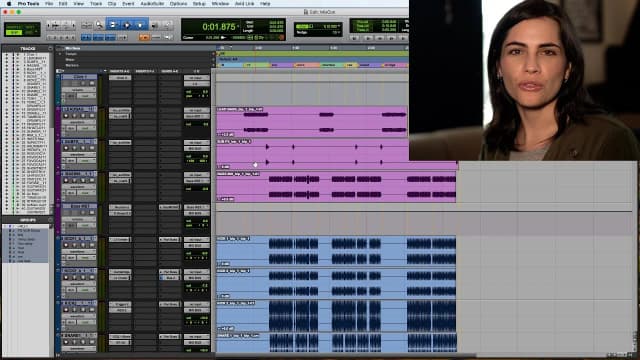Select the <ALL> group in Groups list

(x=25, y=226)
